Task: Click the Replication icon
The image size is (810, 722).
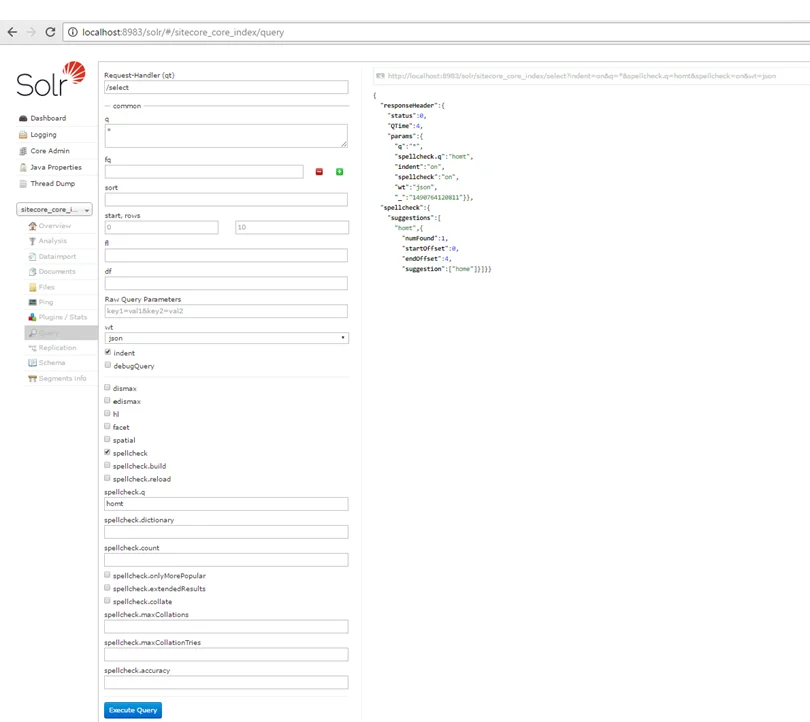Action: [x=33, y=348]
